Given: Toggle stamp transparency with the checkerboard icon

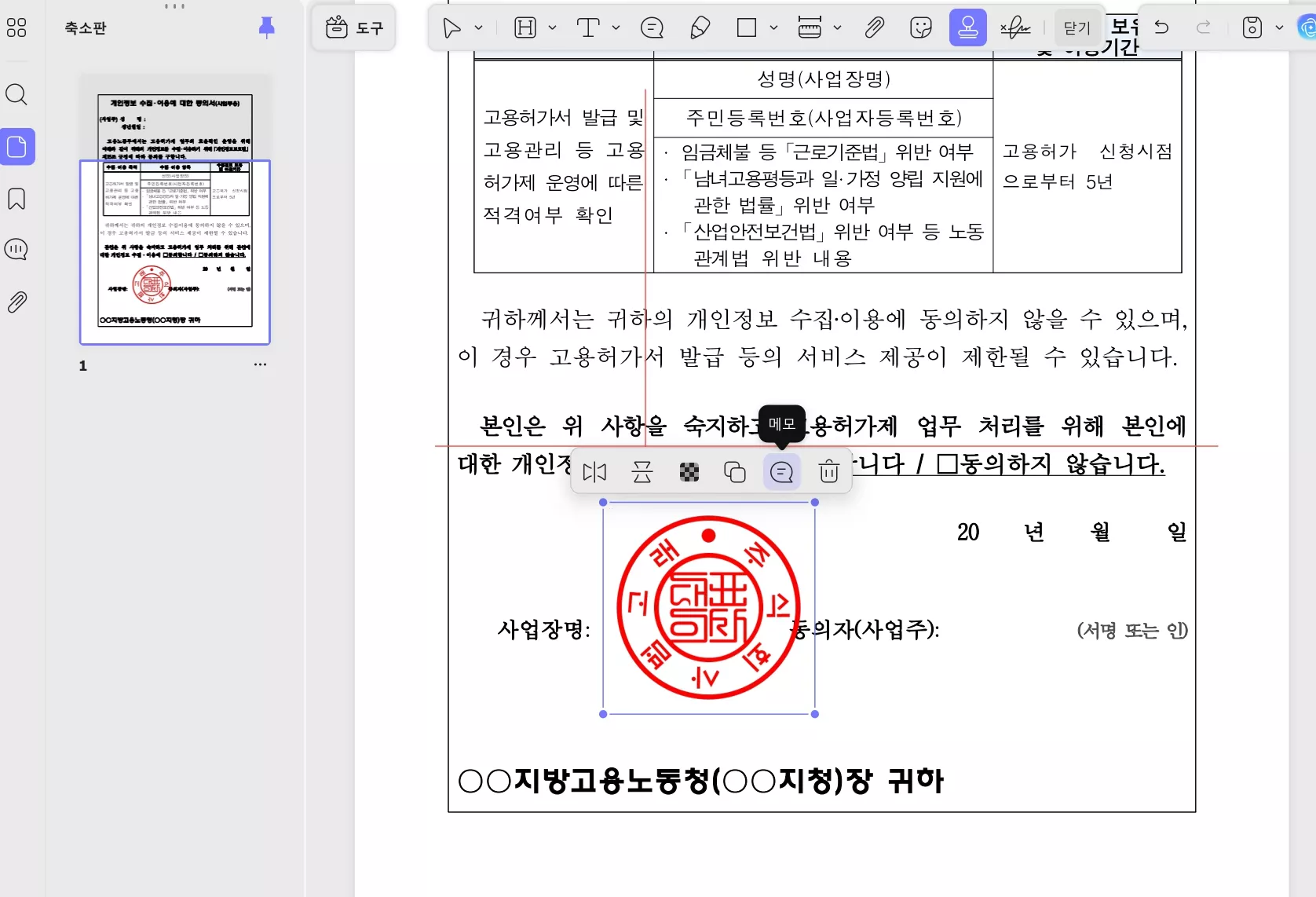Looking at the screenshot, I should [x=689, y=472].
